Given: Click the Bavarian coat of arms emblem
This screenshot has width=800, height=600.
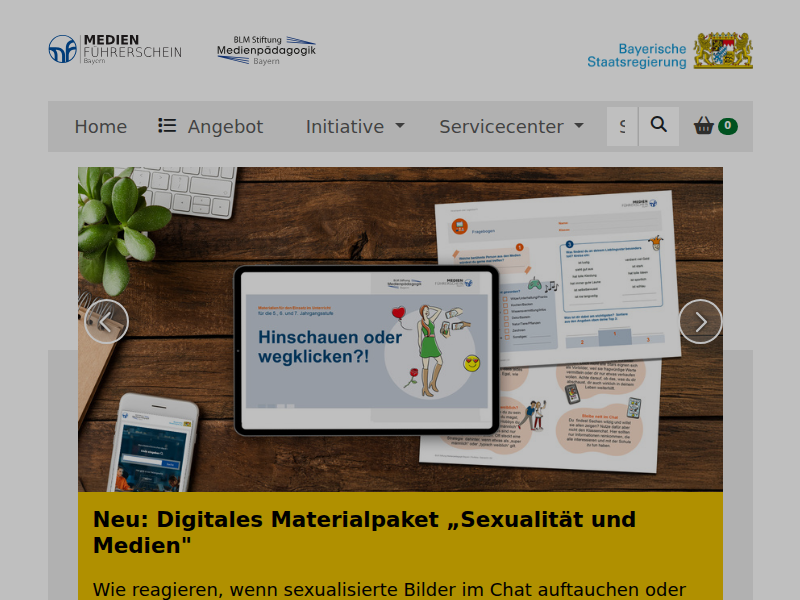Looking at the screenshot, I should pos(723,50).
